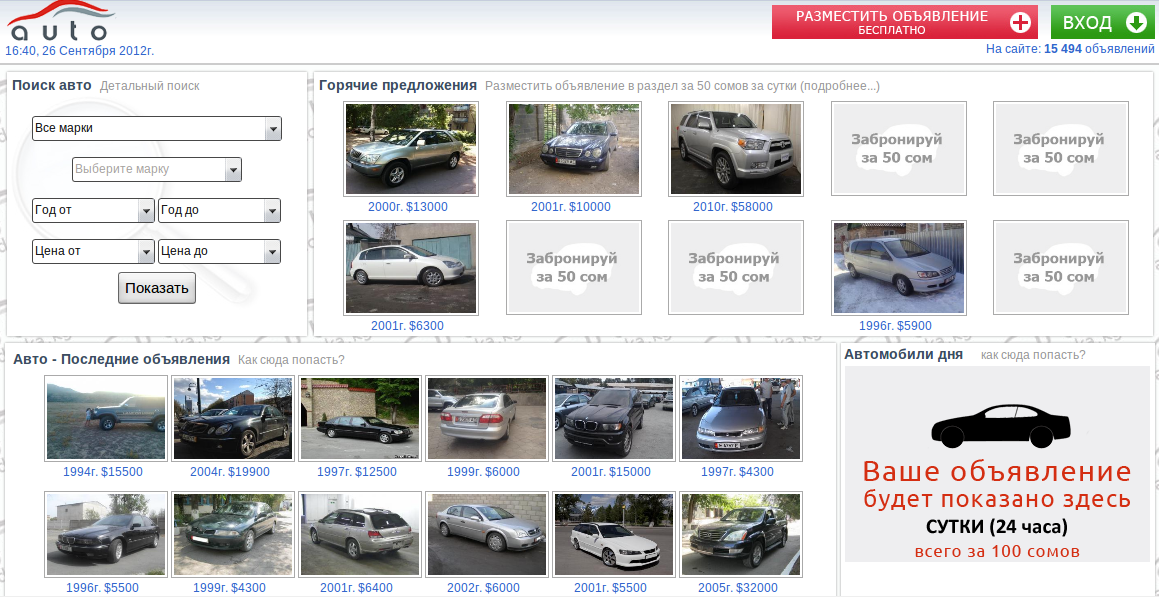The height and width of the screenshot is (597, 1159).
Task: Click the Ваше объявление car-of-the-day banner
Action: click(998, 464)
